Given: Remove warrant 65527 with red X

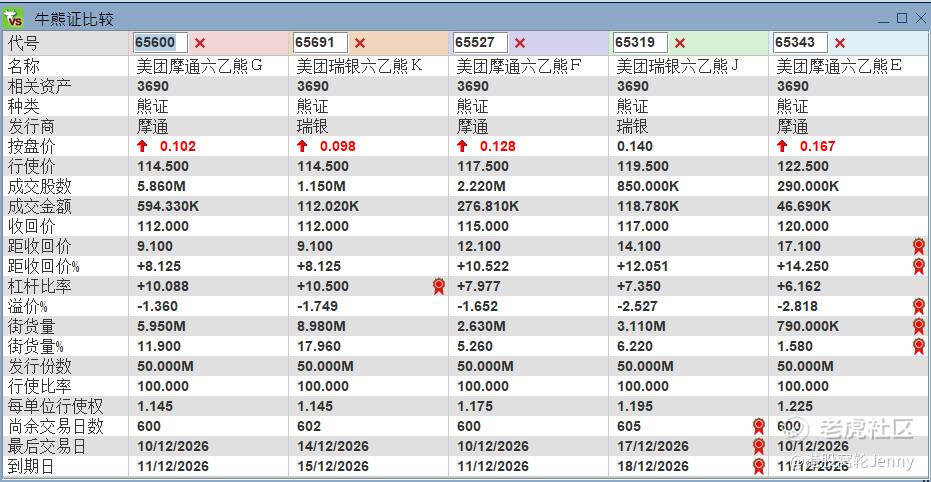Looking at the screenshot, I should (x=520, y=43).
